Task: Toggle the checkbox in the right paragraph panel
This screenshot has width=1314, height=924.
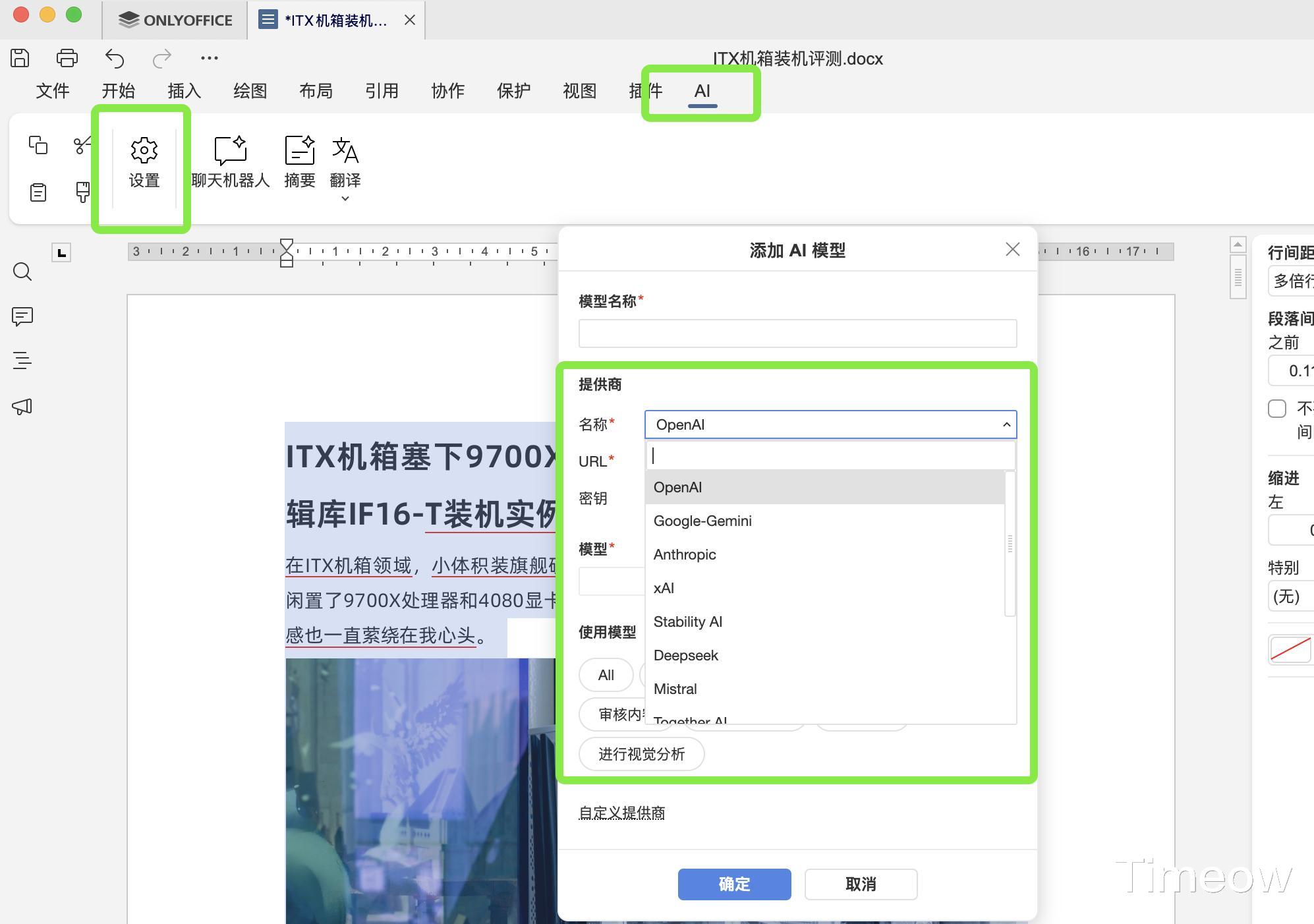Action: (x=1277, y=409)
